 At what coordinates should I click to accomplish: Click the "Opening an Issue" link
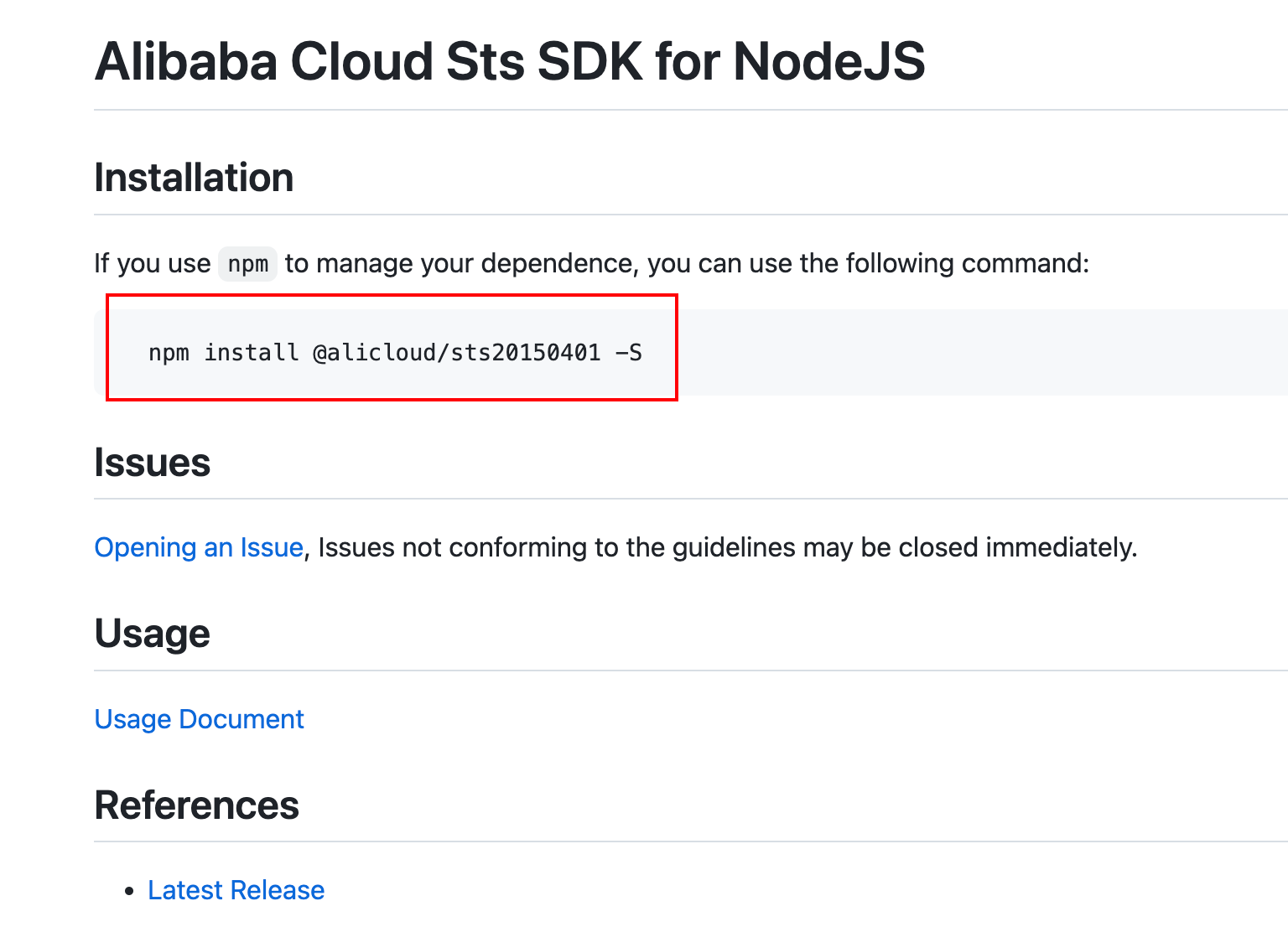tap(199, 547)
